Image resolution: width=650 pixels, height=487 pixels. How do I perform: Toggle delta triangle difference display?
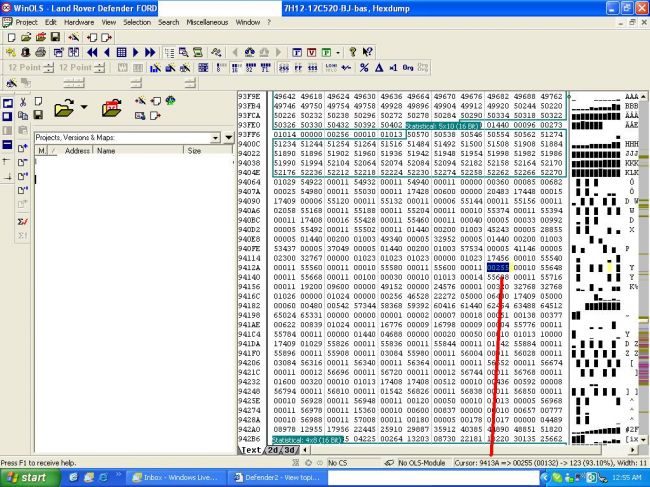tap(379, 68)
